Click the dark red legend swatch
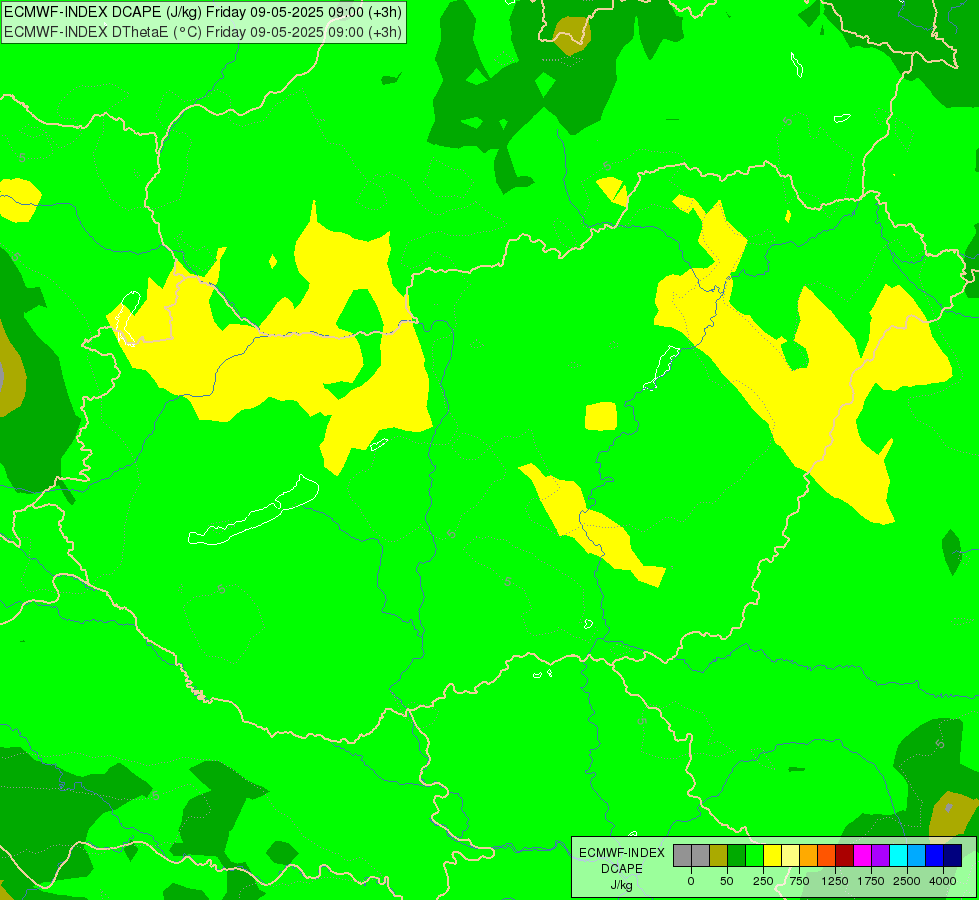Screen dimensions: 979x900 tap(845, 856)
